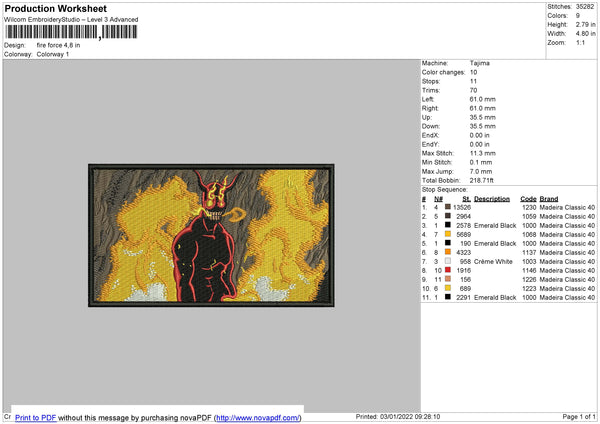The width and height of the screenshot is (600, 424).
Task: Click the Min Stitch value '0.1 mm'
Action: tap(481, 162)
